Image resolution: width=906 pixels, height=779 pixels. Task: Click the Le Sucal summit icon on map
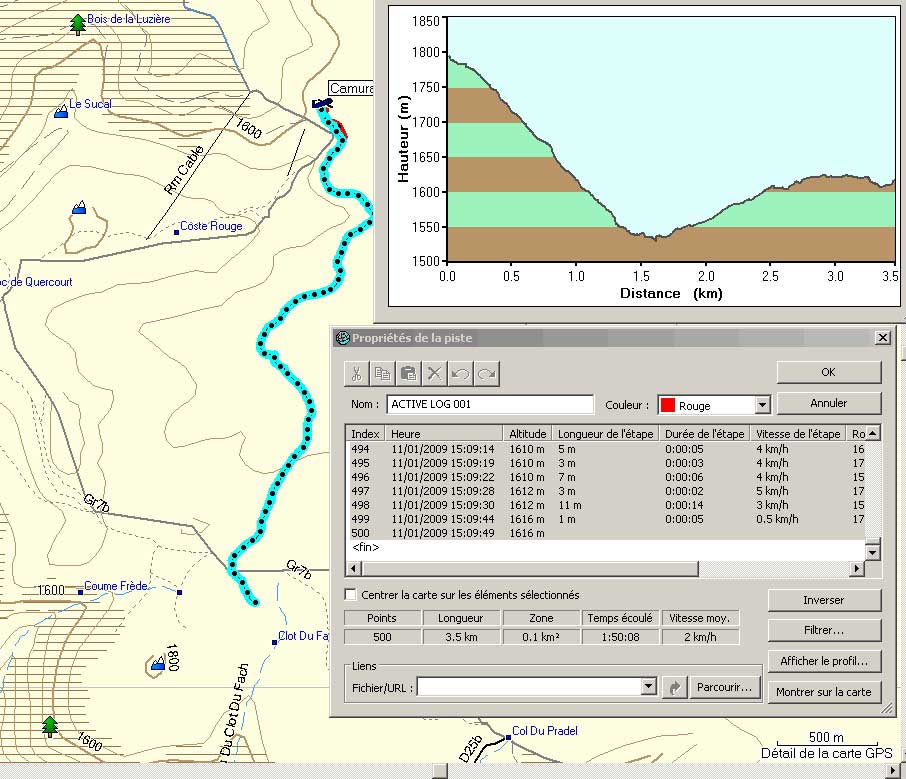(61, 111)
